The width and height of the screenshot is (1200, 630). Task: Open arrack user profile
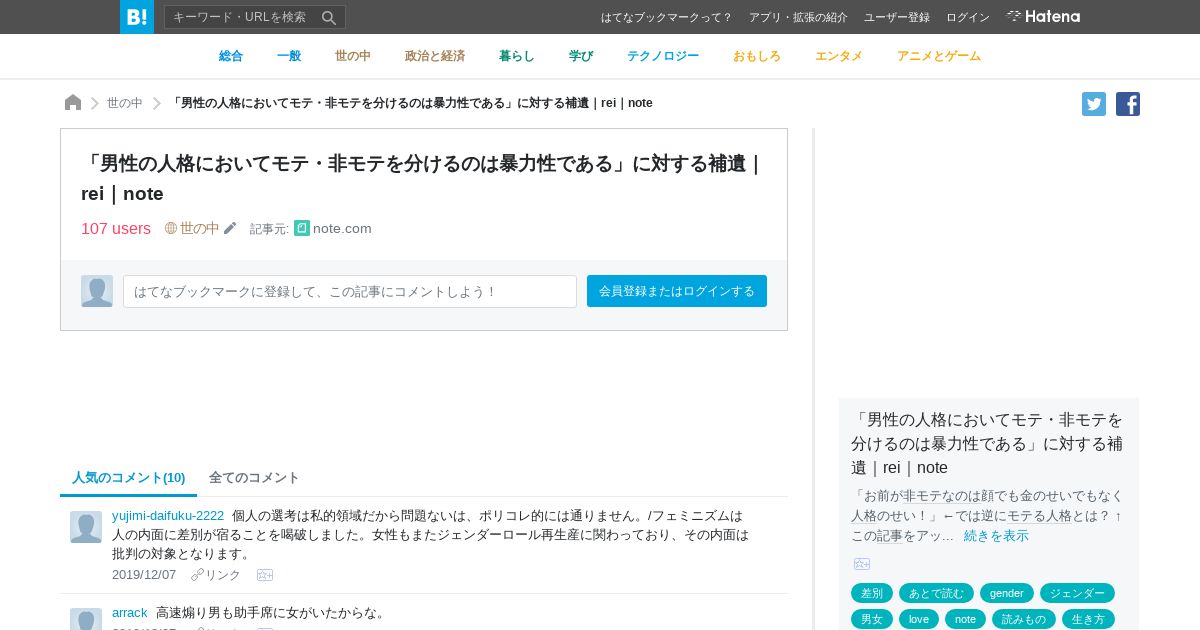(130, 612)
